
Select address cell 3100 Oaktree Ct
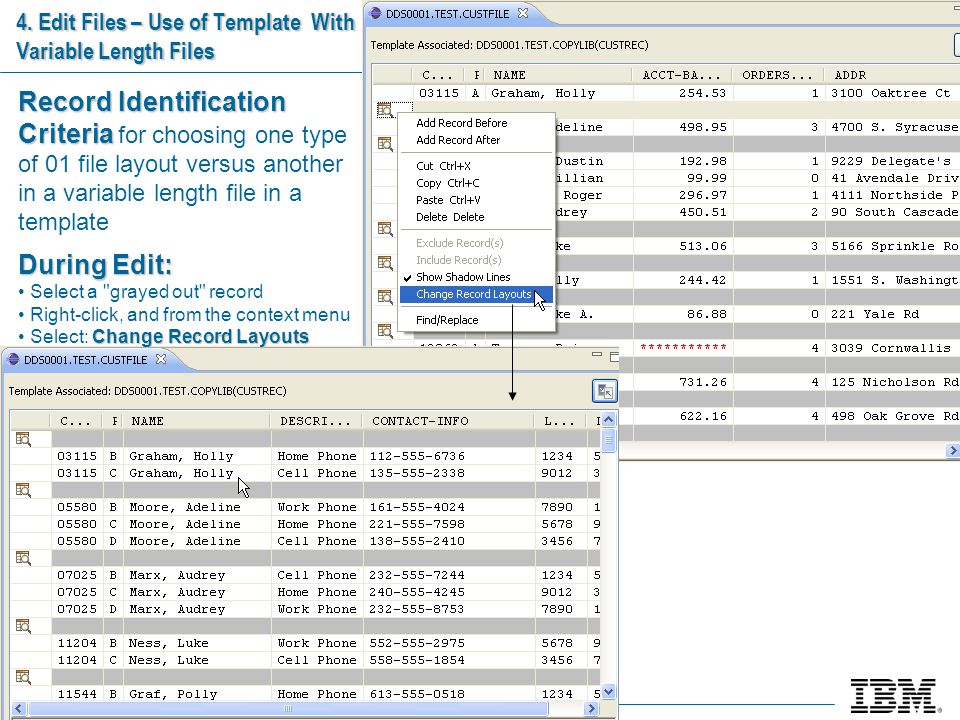click(893, 93)
